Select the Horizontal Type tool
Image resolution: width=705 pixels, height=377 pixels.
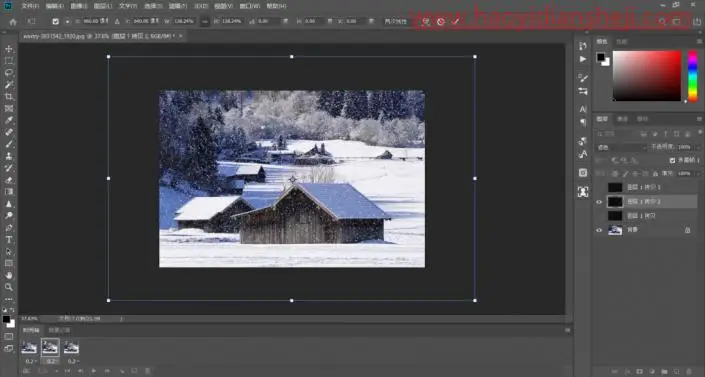pos(9,240)
